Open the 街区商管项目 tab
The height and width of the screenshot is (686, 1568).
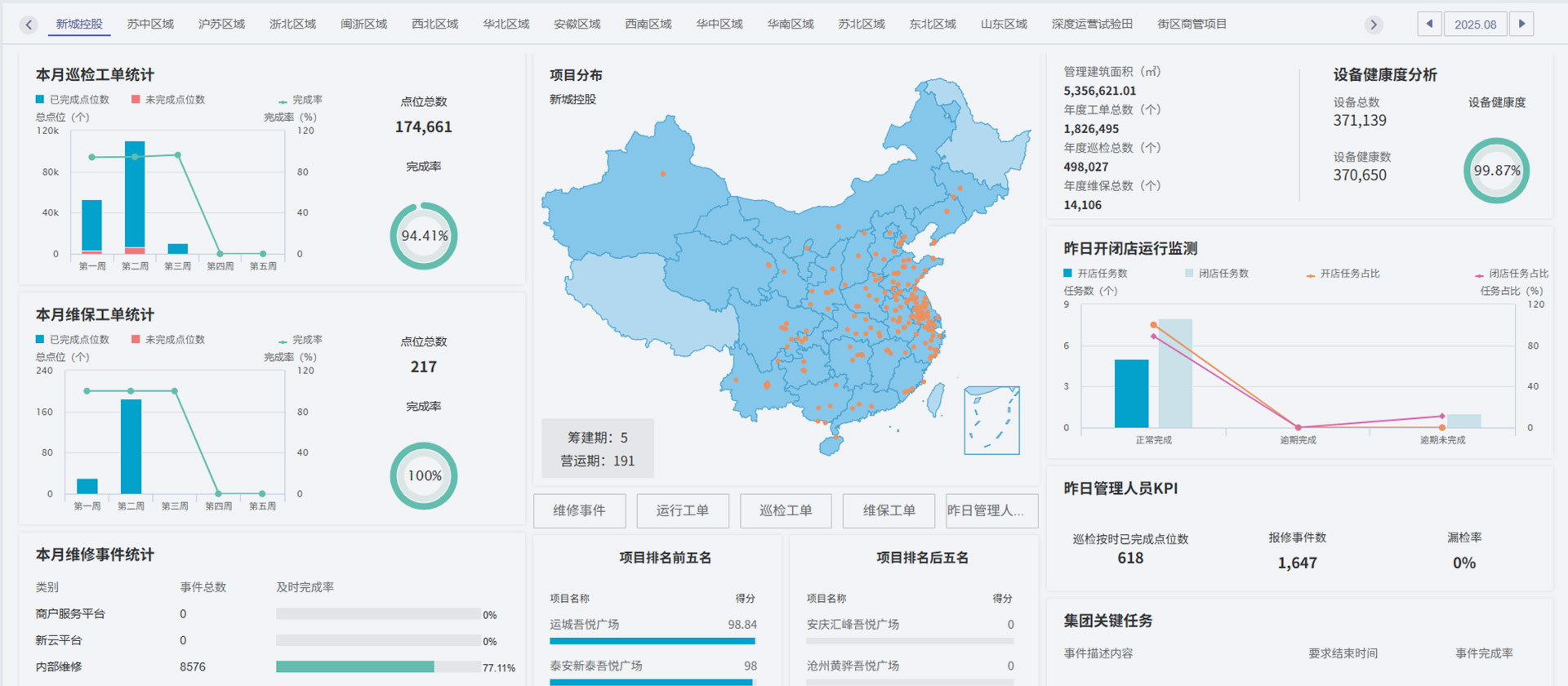1192,24
